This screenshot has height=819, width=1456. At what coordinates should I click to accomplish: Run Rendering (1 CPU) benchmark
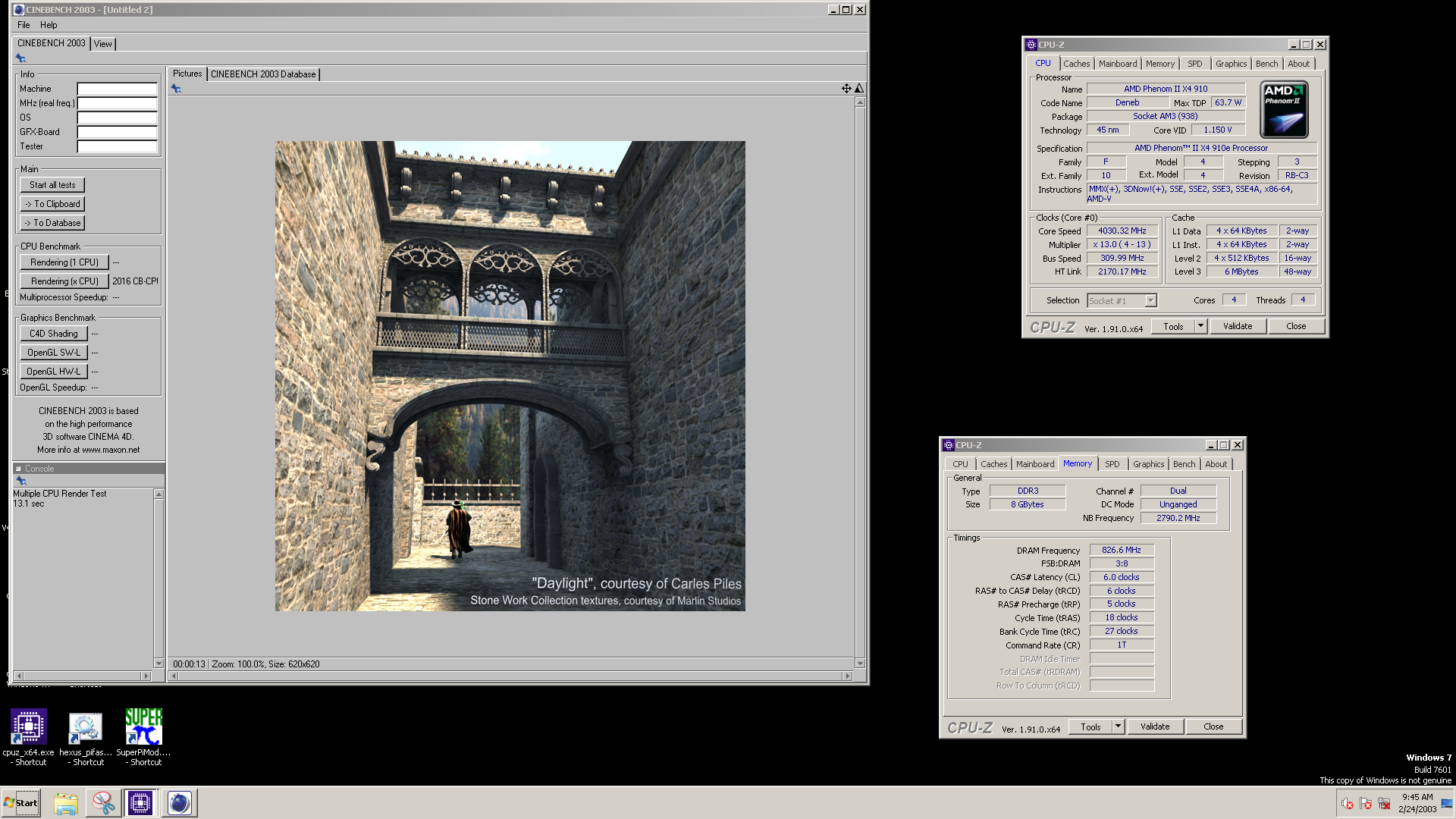click(x=64, y=262)
